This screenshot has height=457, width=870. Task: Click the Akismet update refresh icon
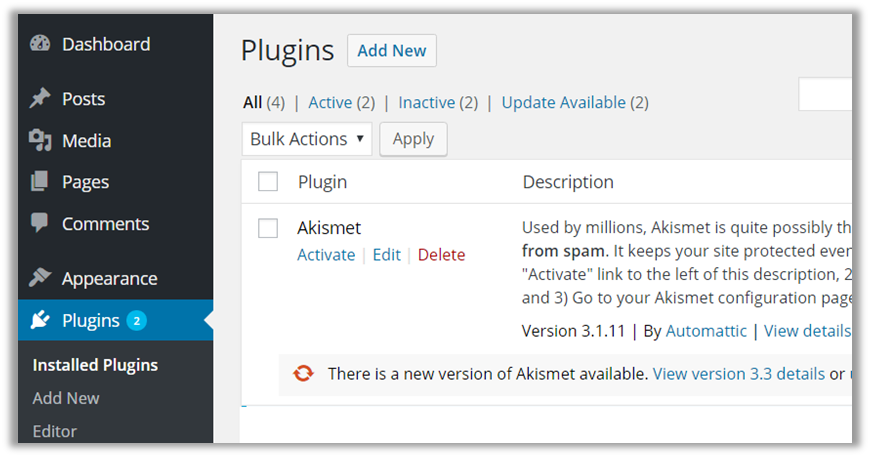point(303,374)
